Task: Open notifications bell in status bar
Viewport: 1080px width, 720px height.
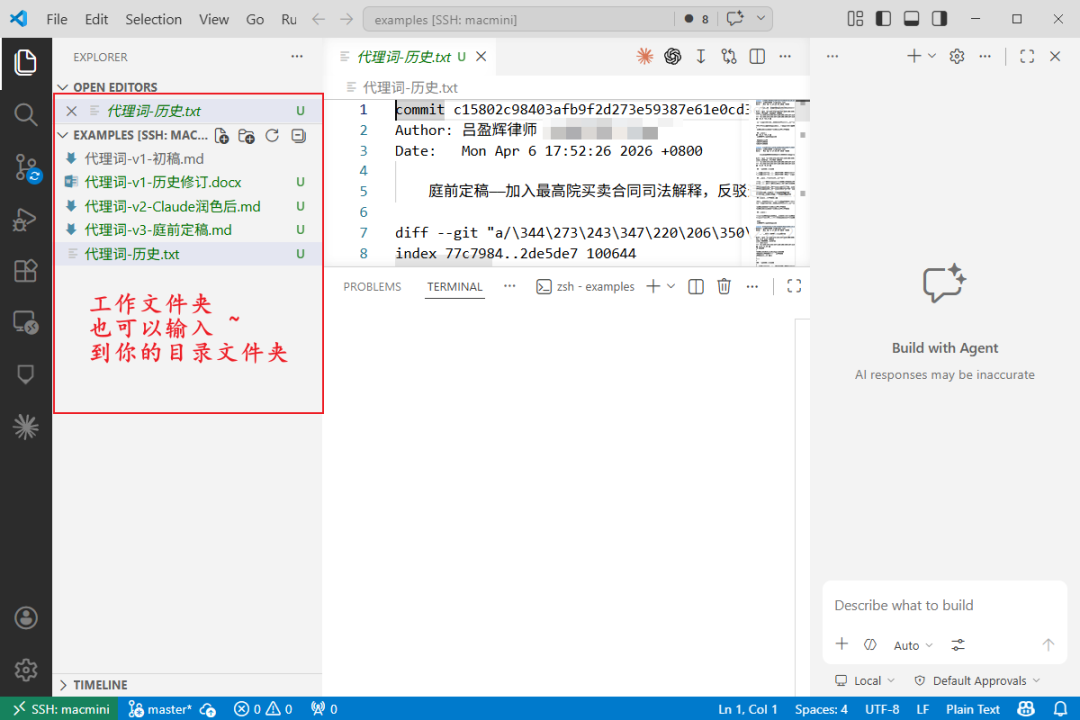Action: click(1060, 709)
